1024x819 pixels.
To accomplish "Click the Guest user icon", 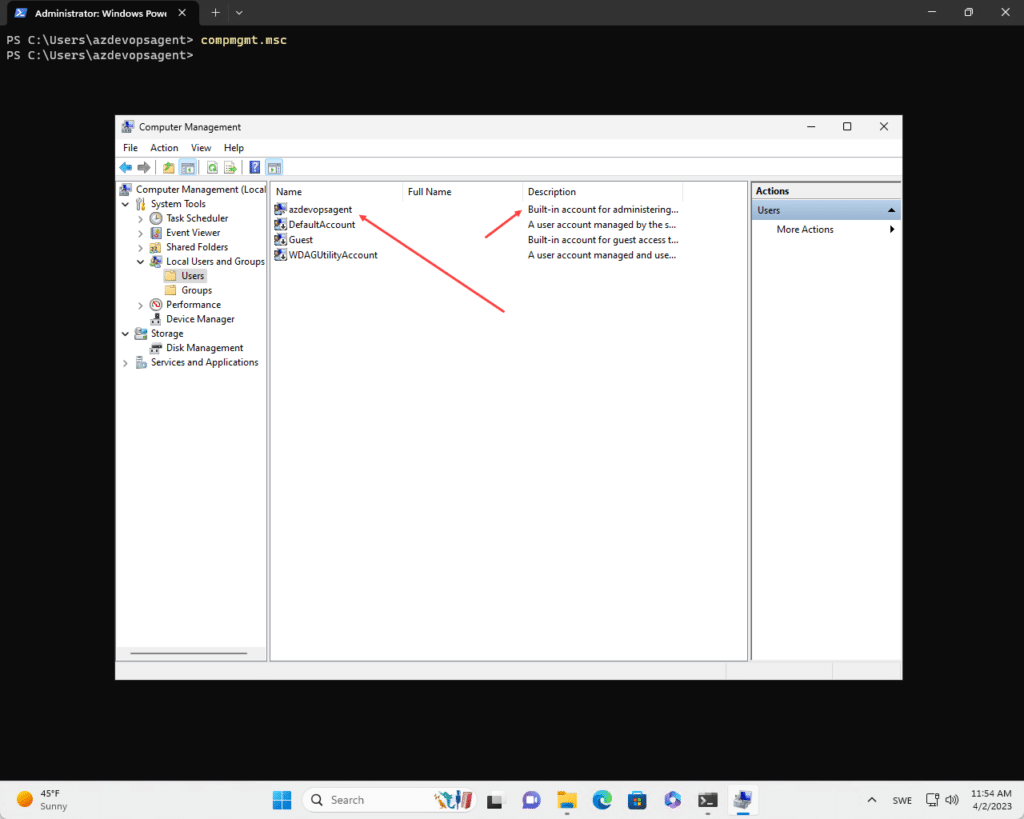I will pyautogui.click(x=281, y=240).
